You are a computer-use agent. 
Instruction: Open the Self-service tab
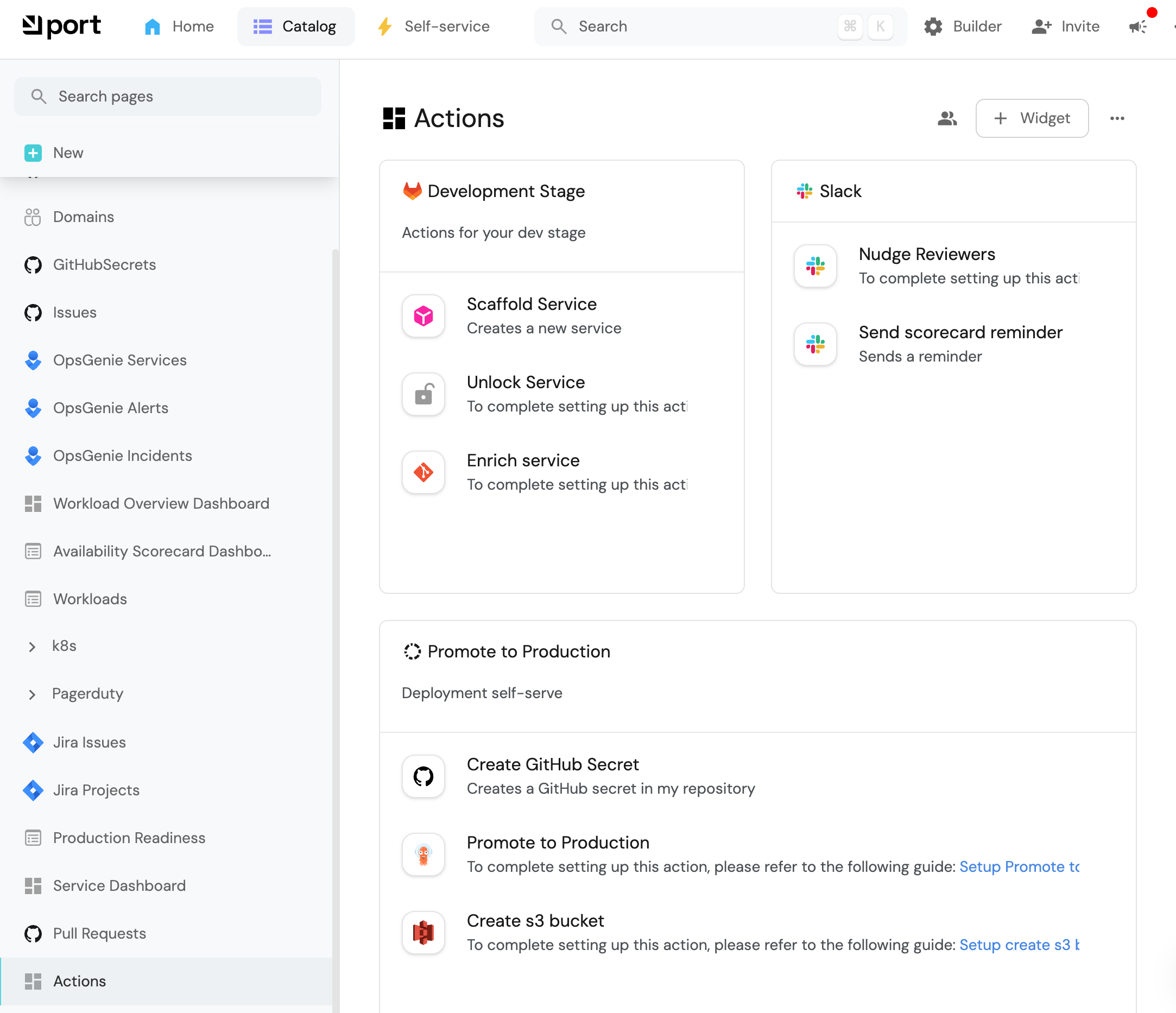[434, 26]
